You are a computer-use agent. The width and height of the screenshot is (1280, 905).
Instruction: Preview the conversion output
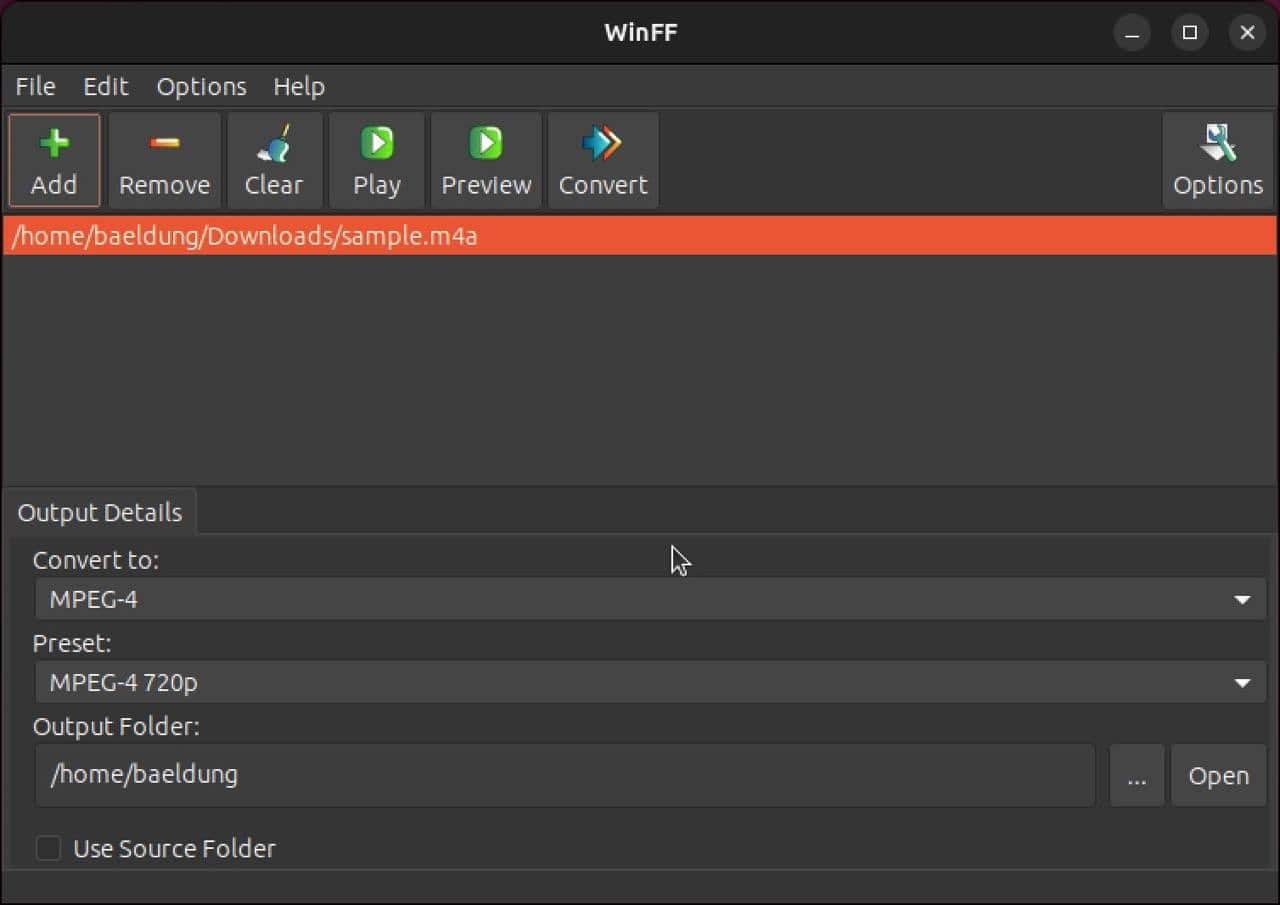pos(486,160)
